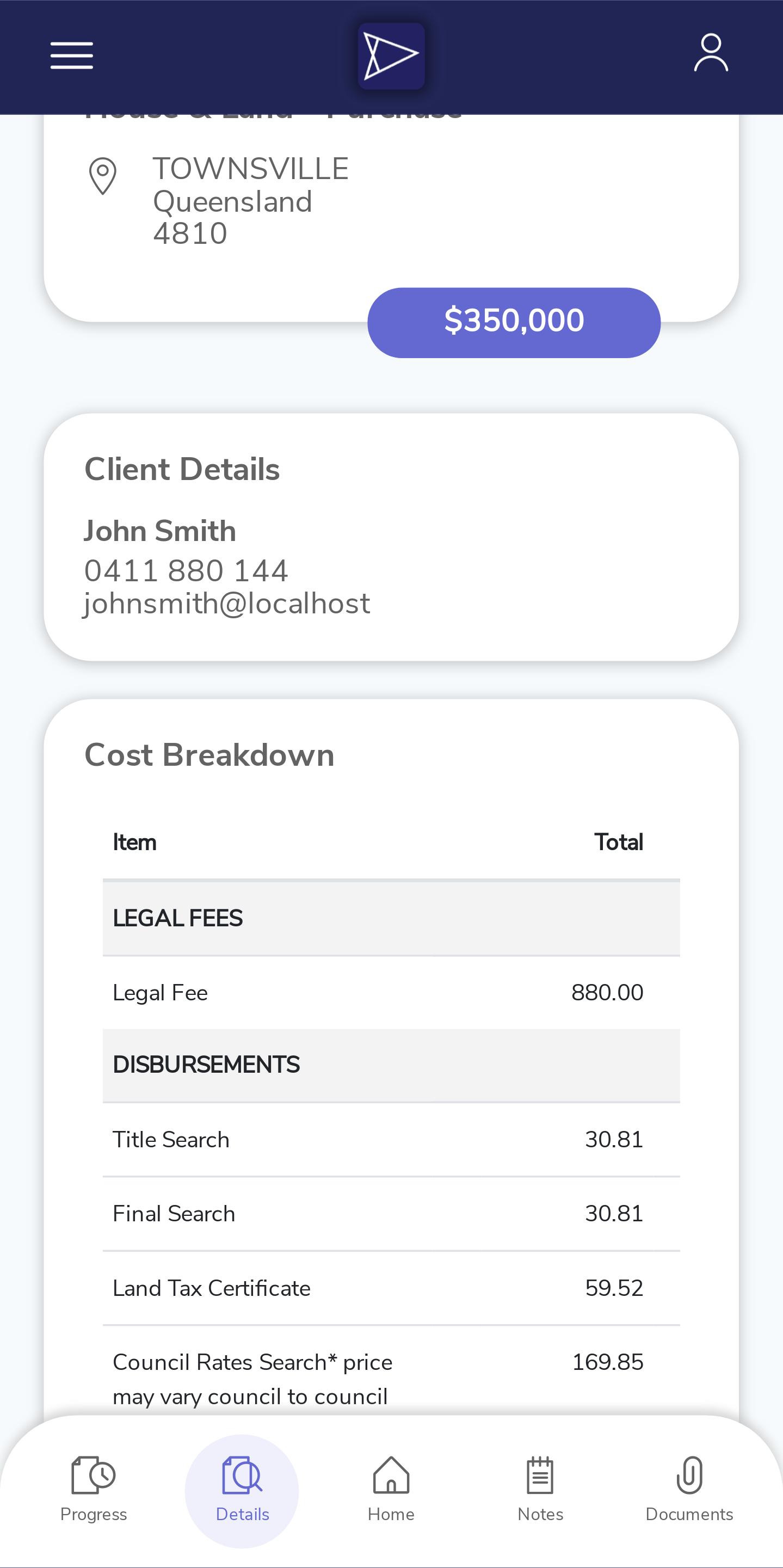The image size is (783, 1568).
Task: Tap the location pin icon
Action: pos(103,176)
